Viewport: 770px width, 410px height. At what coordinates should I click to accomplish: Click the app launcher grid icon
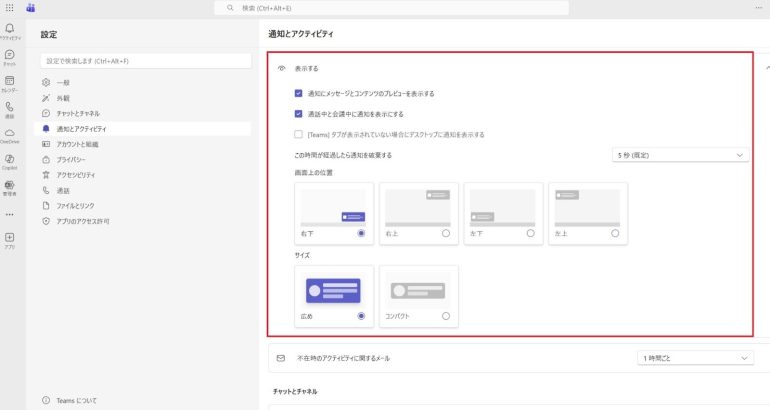[x=9, y=7]
